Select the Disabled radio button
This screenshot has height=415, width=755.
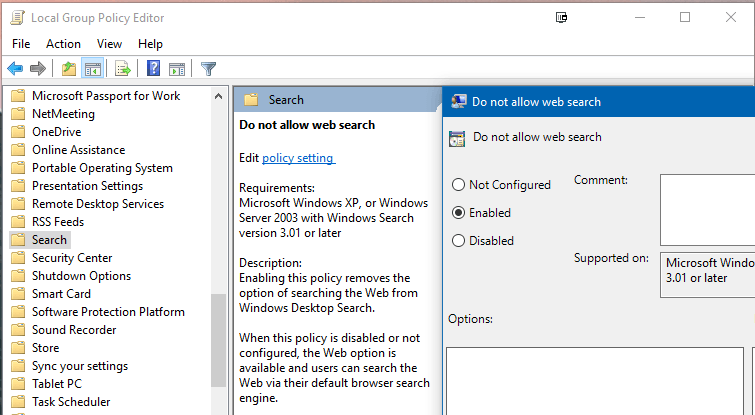pyautogui.click(x=458, y=241)
